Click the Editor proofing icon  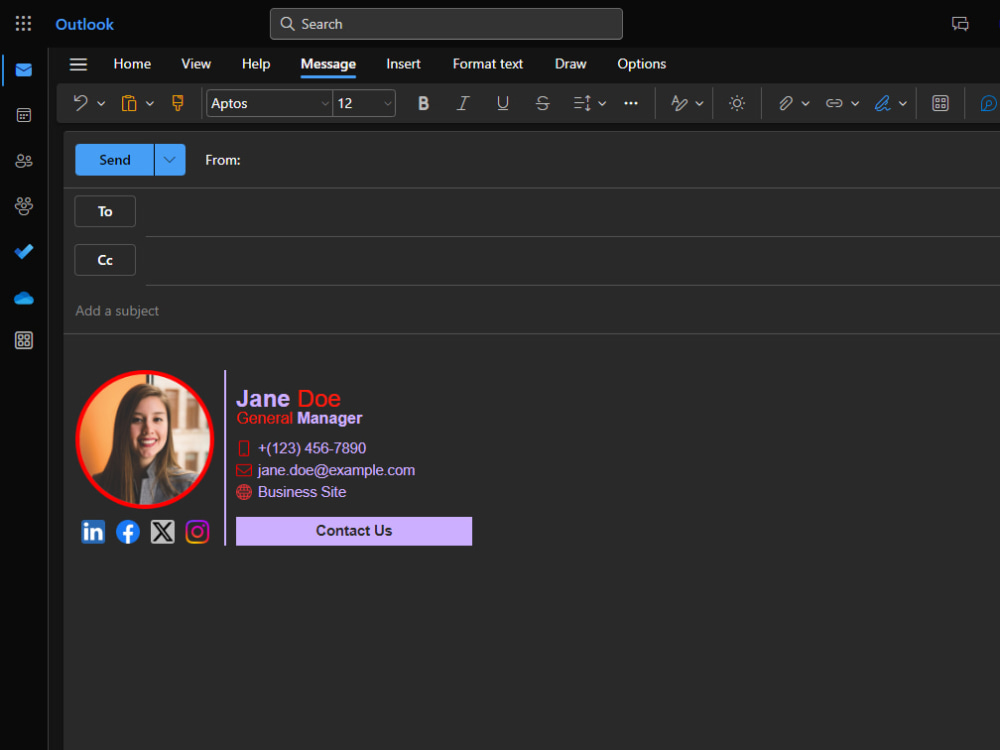[x=679, y=103]
